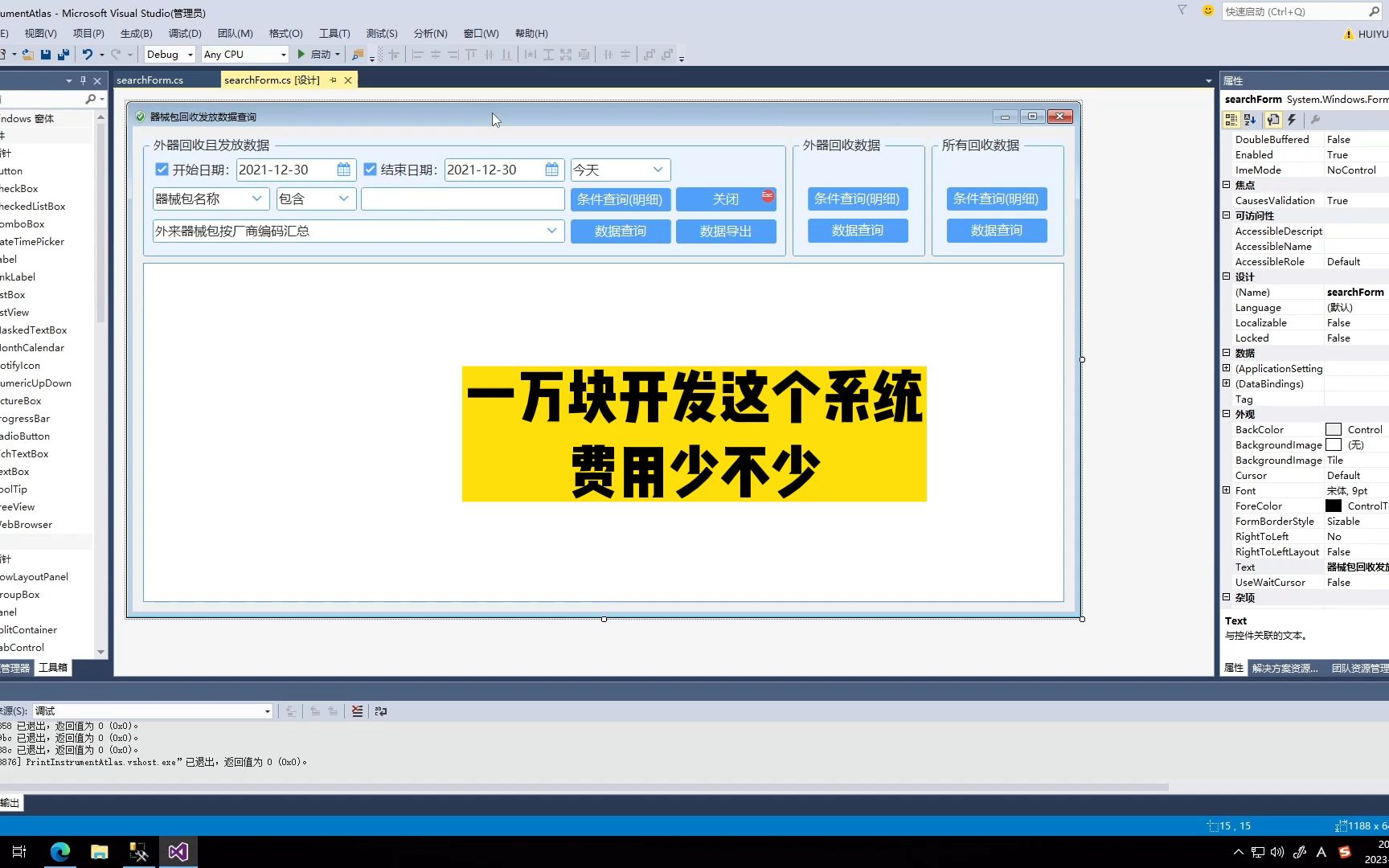Viewport: 1389px width, 868px height.
Task: Open a file with the folder icon
Action: [28, 55]
